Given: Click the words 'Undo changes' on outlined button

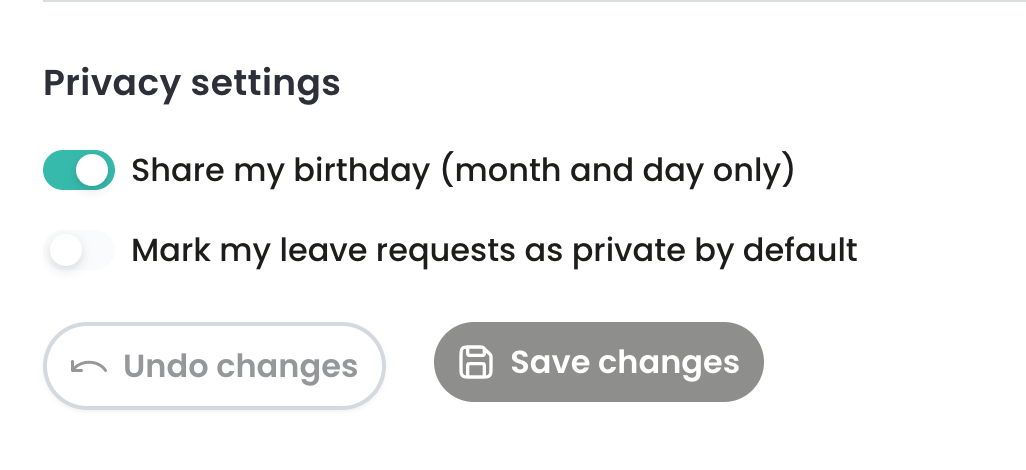Looking at the screenshot, I should 240,366.
